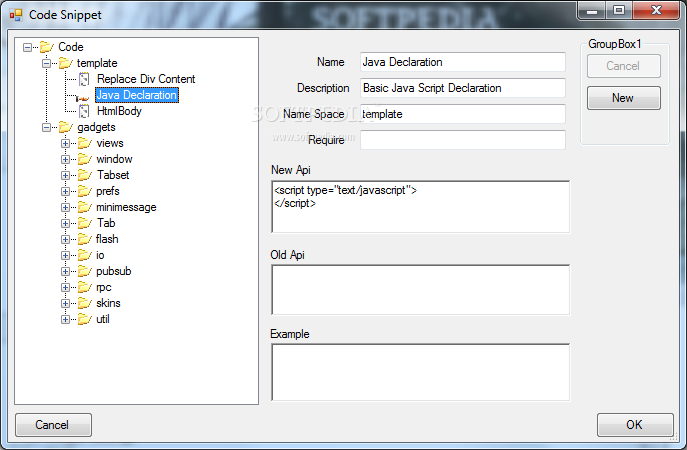The height and width of the screenshot is (450, 687).
Task: Click inside the New Api text area
Action: (421, 206)
